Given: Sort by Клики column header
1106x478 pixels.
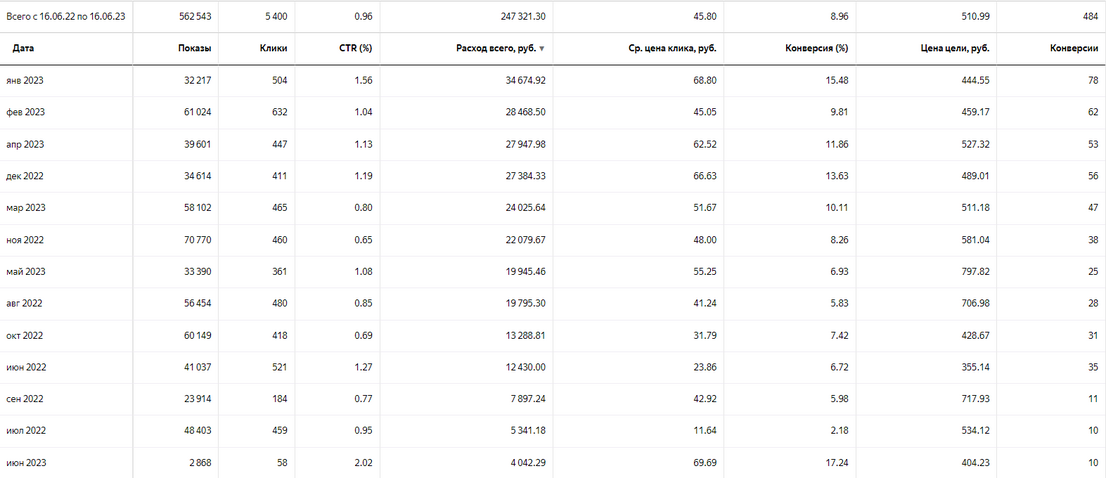Looking at the screenshot, I should 273,49.
